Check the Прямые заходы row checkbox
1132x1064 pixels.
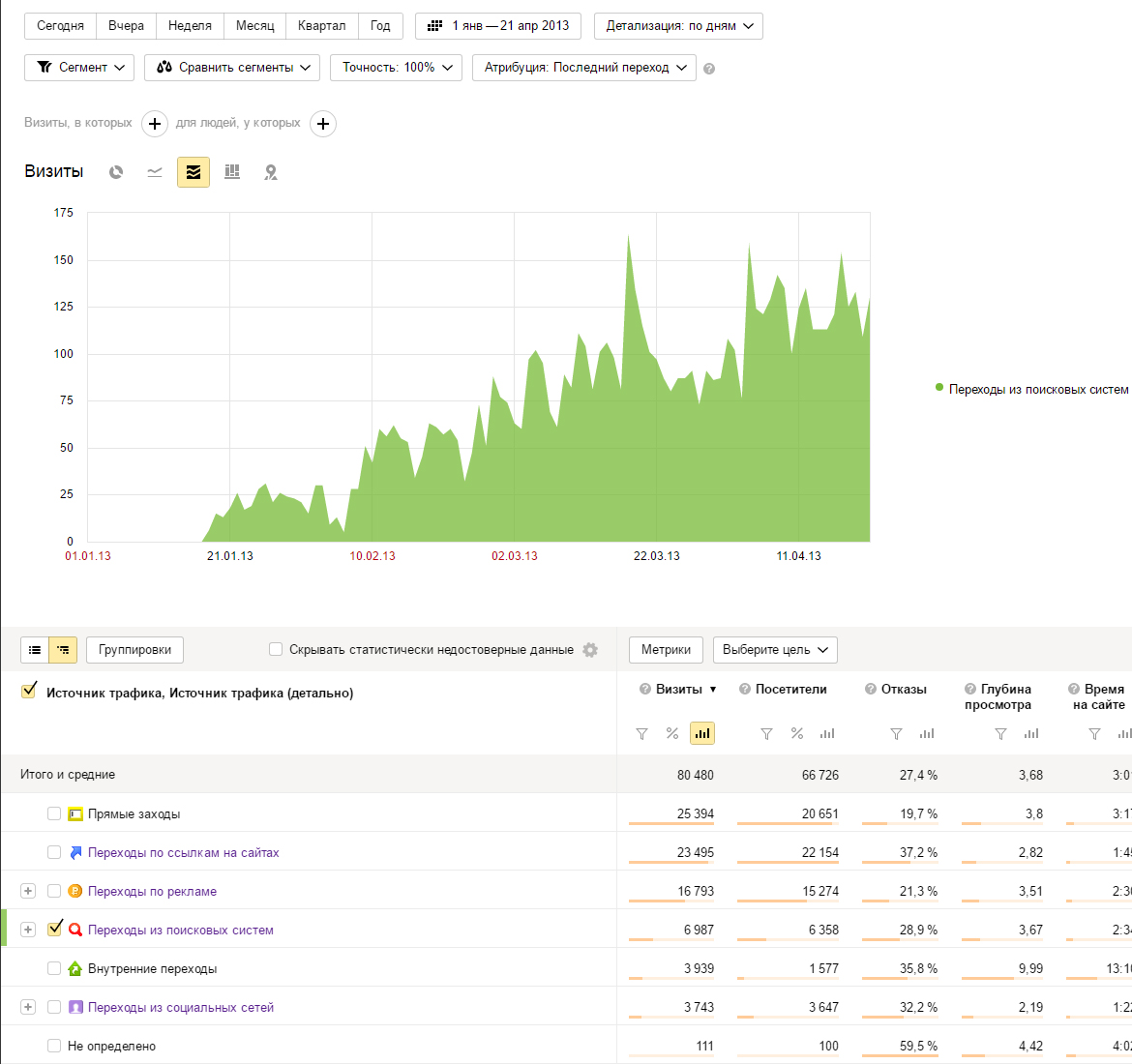coord(54,813)
